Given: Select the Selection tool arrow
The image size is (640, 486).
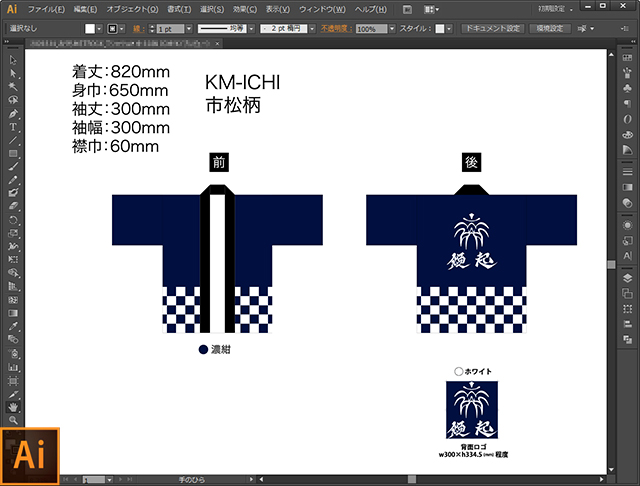Looking at the screenshot, I should coord(13,60).
